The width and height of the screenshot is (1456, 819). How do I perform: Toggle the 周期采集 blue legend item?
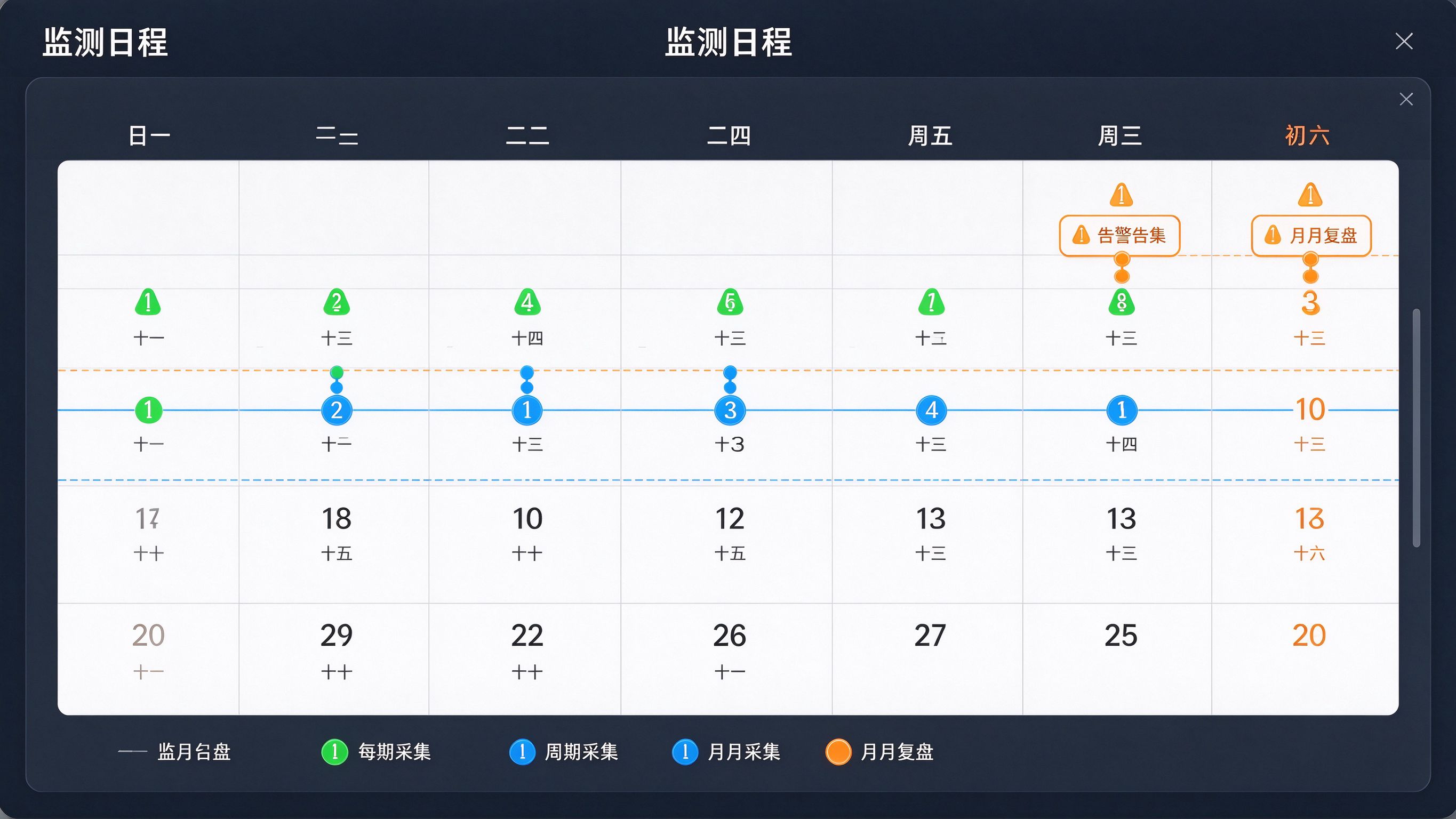coord(564,752)
